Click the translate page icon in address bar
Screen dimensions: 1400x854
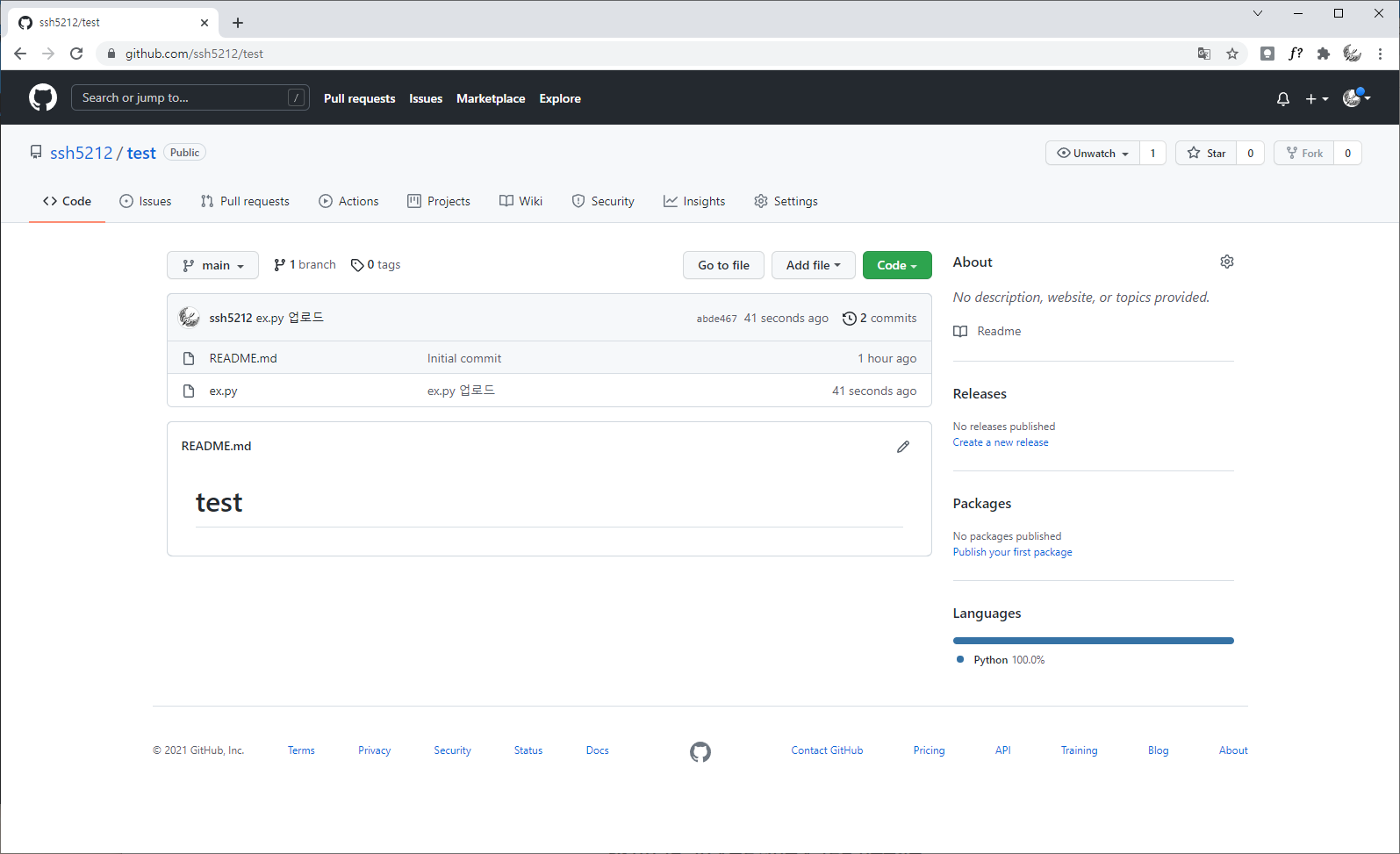click(x=1204, y=54)
